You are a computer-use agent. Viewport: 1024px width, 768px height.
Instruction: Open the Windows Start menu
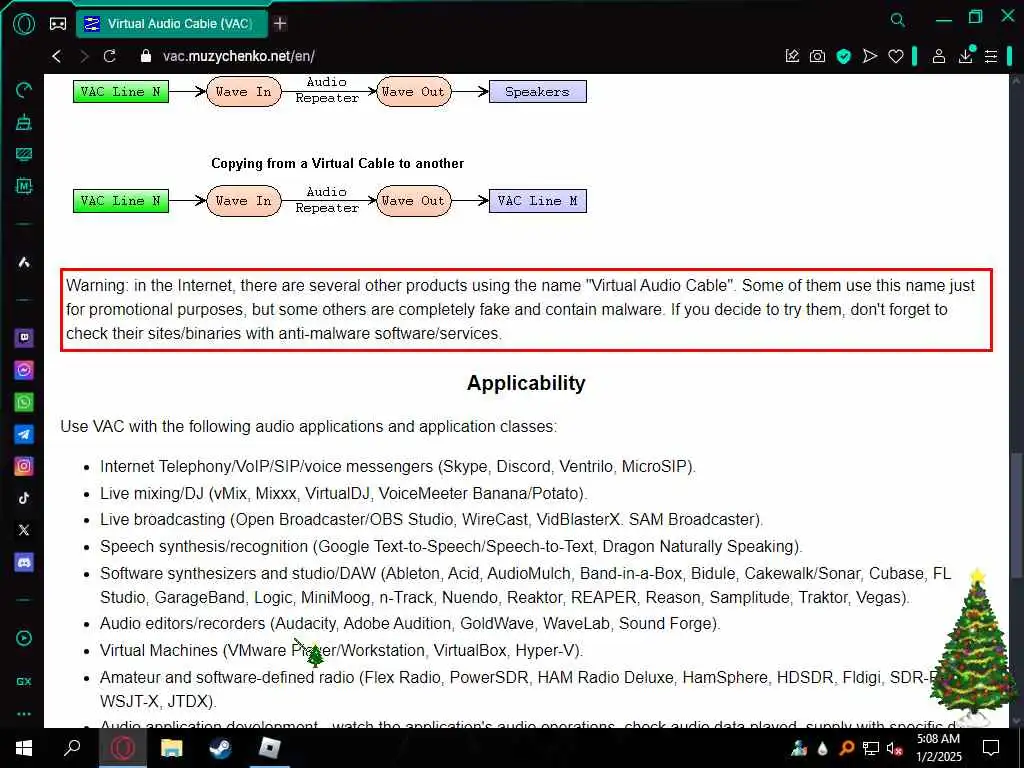click(24, 748)
